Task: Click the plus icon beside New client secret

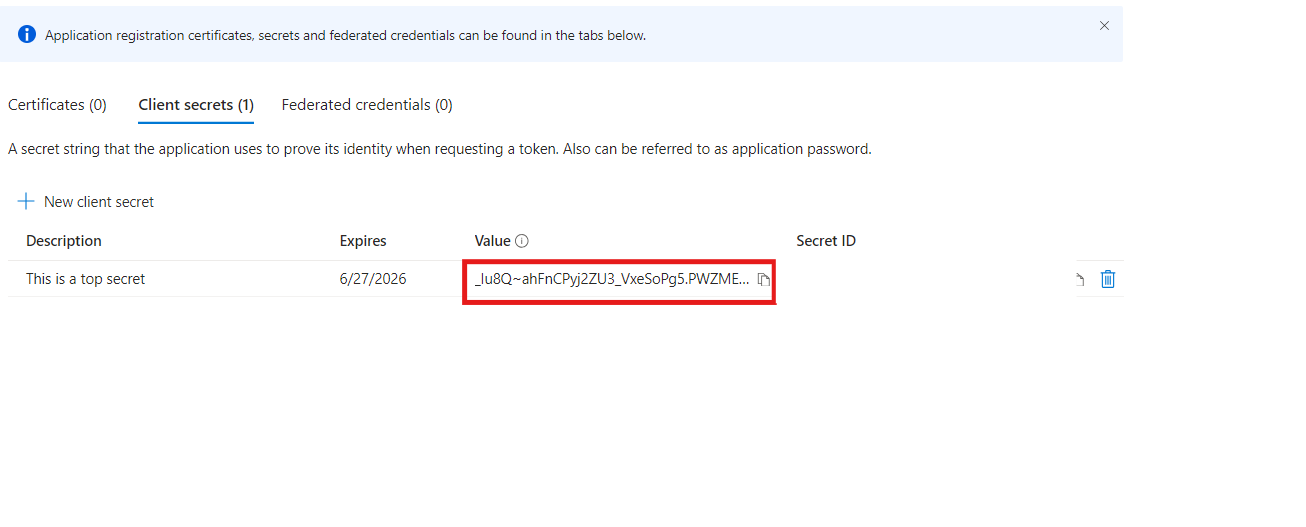Action: [x=26, y=202]
